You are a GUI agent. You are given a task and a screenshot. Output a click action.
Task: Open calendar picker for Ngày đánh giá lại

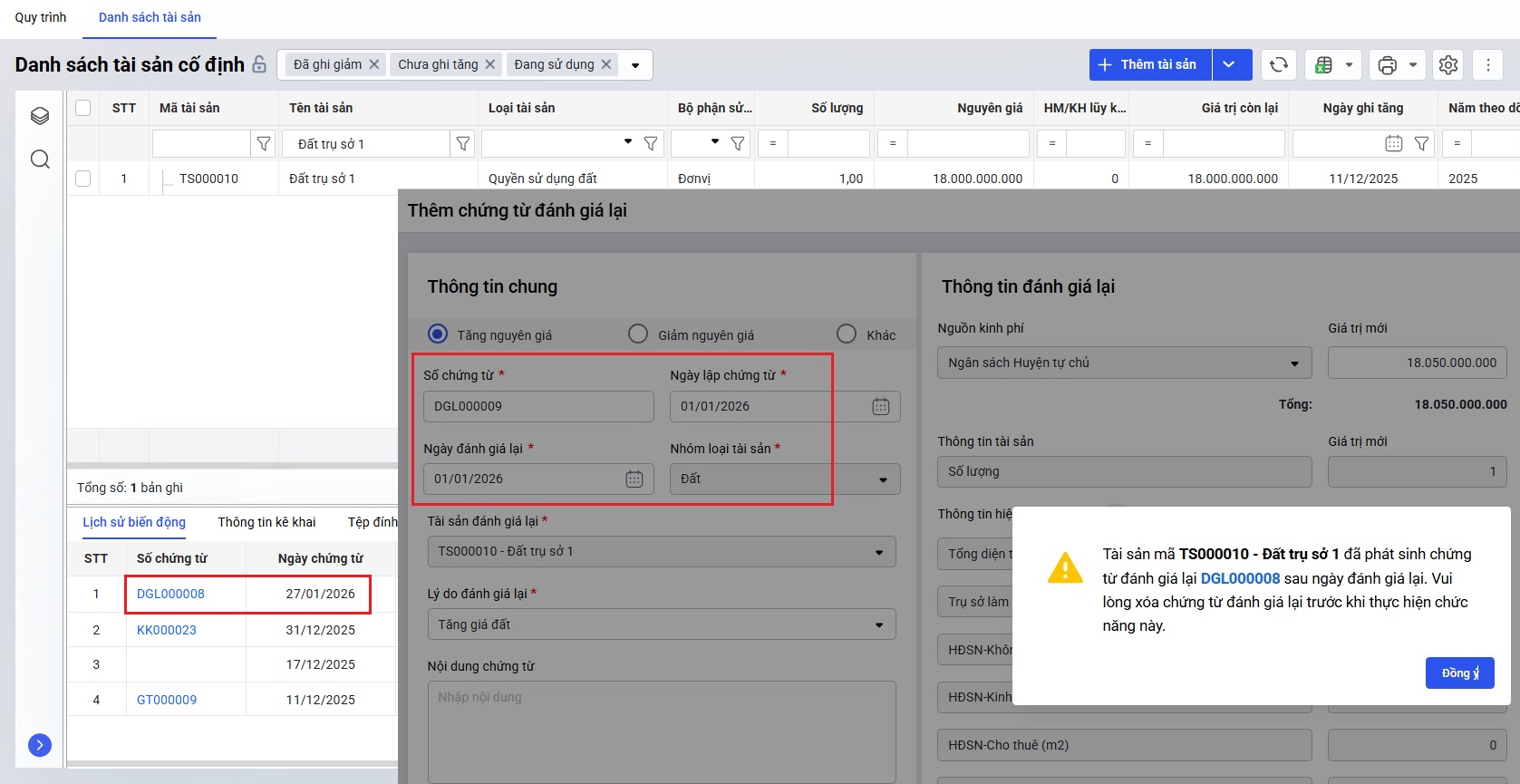pyautogui.click(x=634, y=479)
